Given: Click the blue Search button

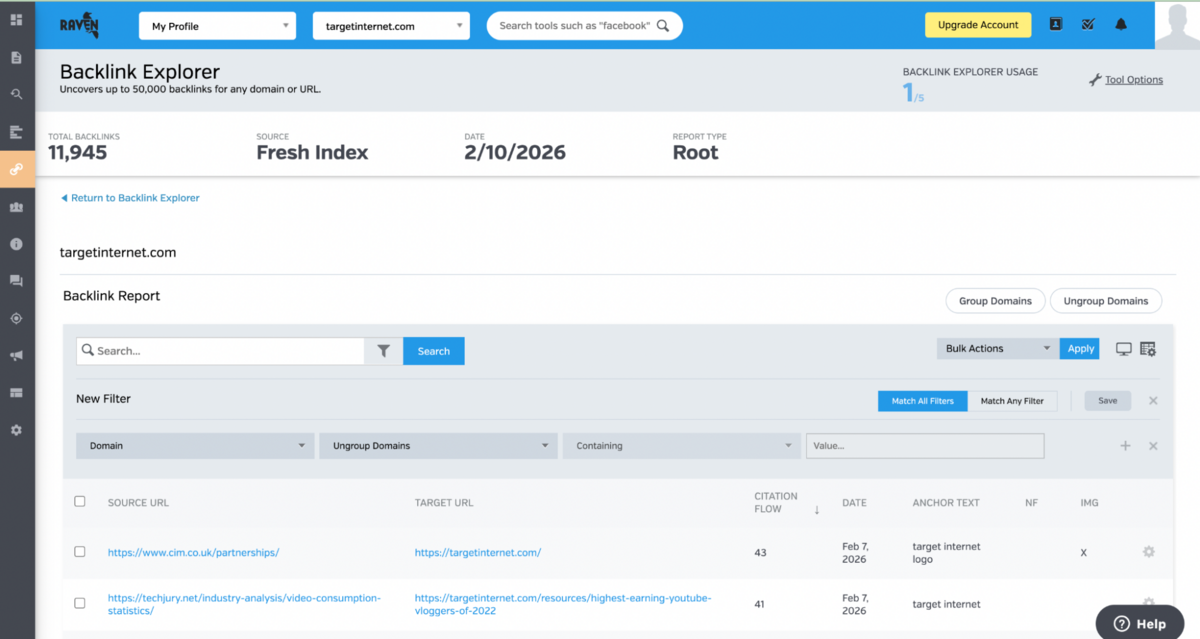Looking at the screenshot, I should point(434,351).
